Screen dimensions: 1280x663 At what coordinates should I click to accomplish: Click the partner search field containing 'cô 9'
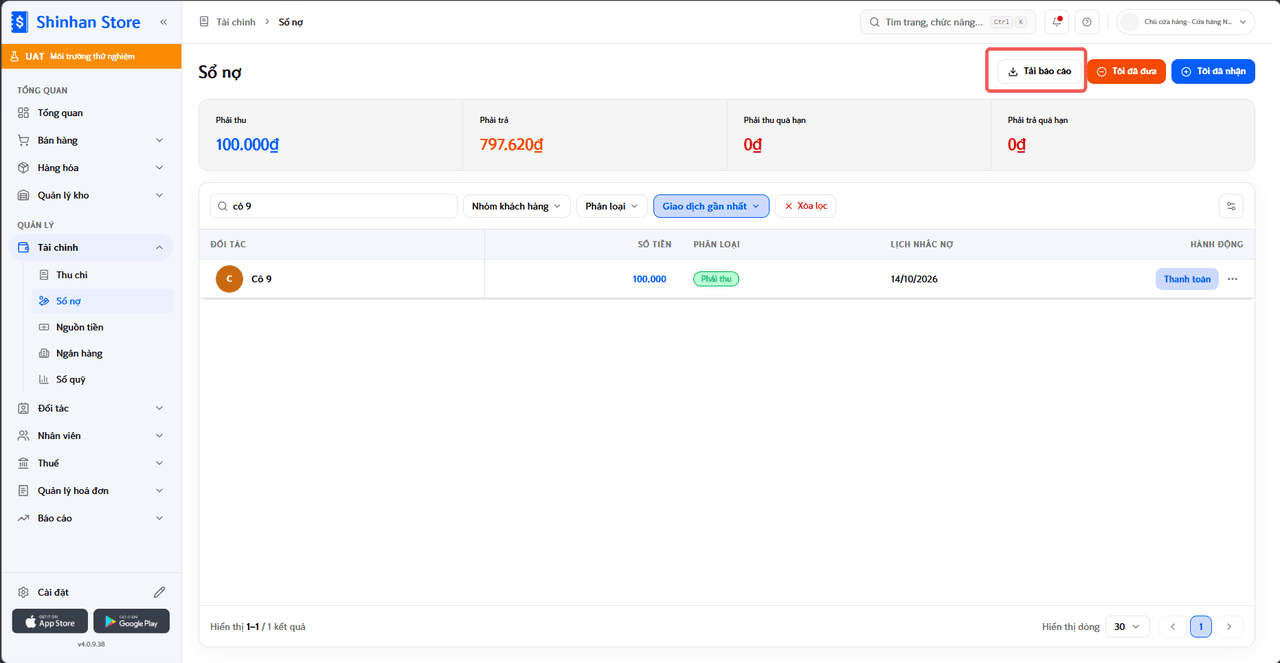(334, 206)
